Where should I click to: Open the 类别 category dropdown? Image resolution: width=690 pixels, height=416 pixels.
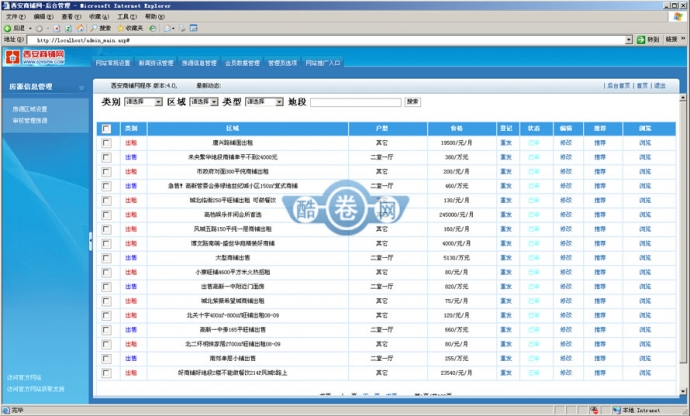[143, 102]
